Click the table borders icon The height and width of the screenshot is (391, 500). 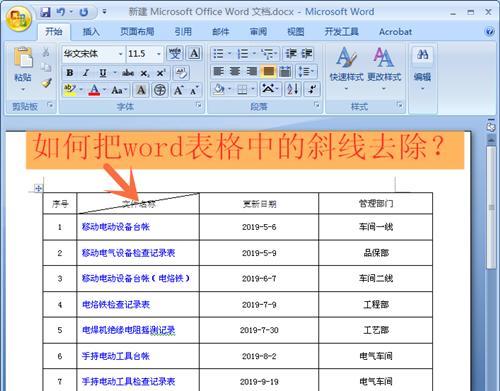click(242, 89)
